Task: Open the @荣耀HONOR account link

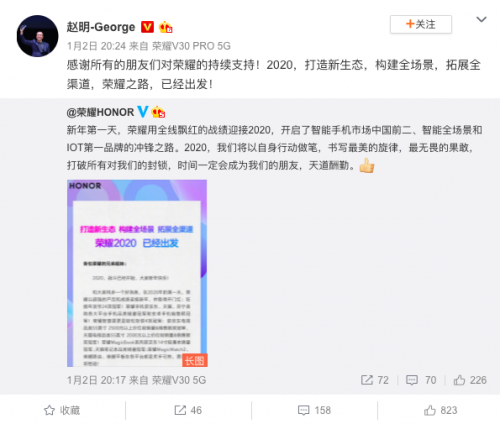Action: click(x=100, y=112)
